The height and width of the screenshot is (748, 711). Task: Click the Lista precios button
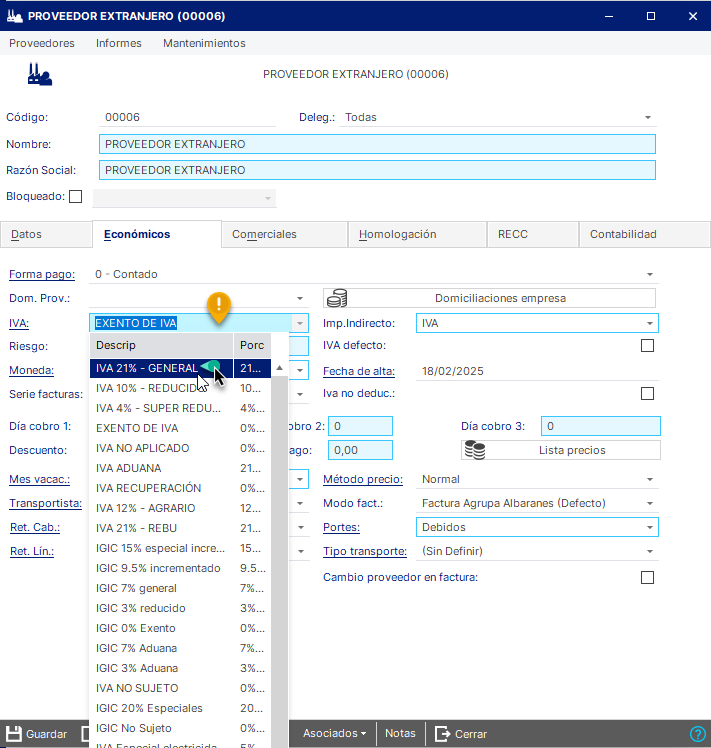pos(561,450)
